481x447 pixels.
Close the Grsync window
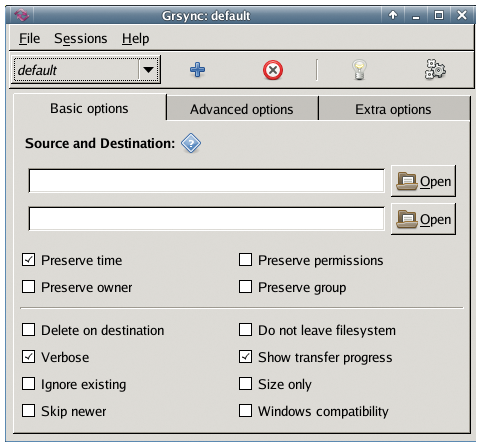pos(462,15)
